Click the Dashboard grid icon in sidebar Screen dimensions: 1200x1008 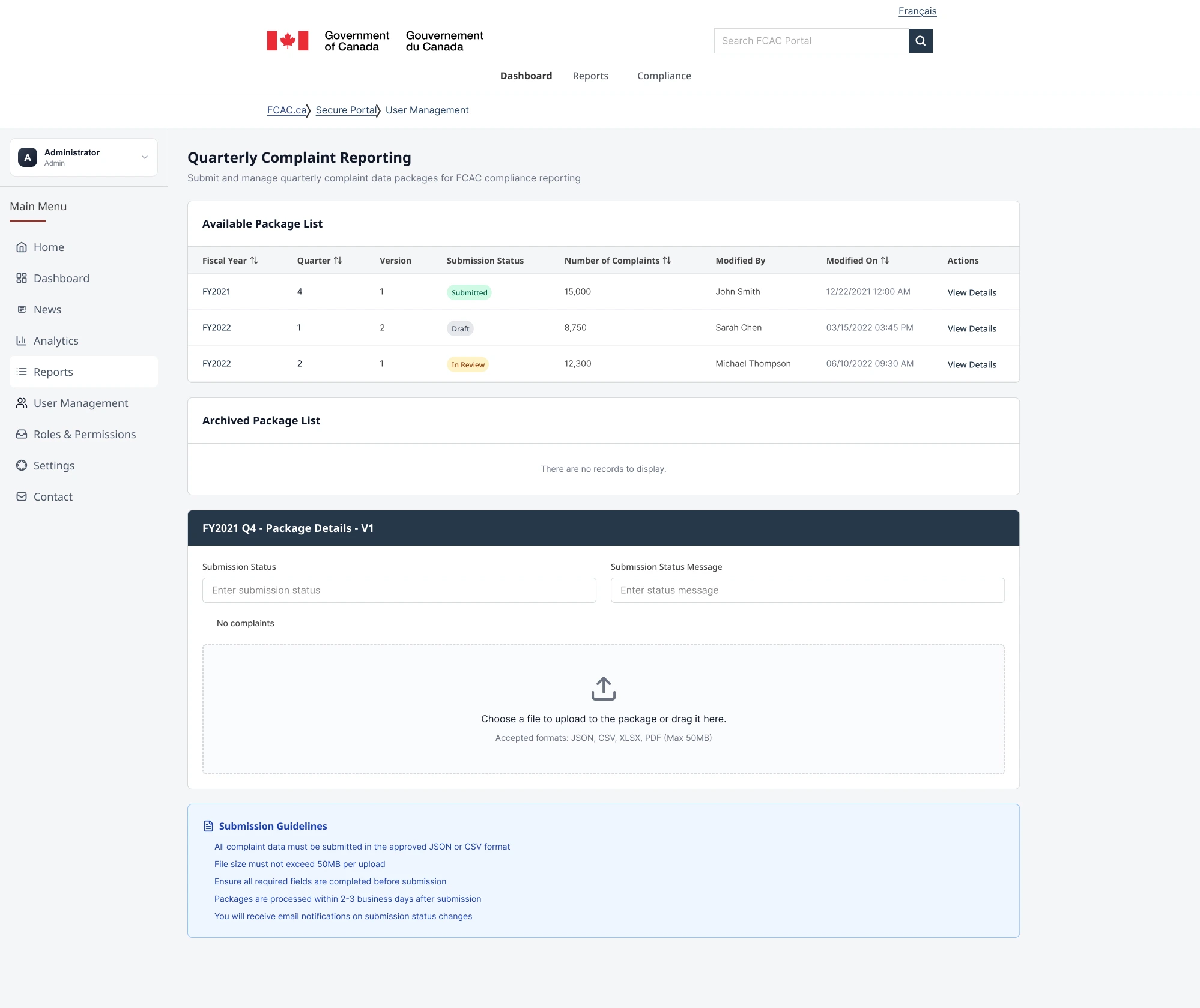pyautogui.click(x=22, y=278)
